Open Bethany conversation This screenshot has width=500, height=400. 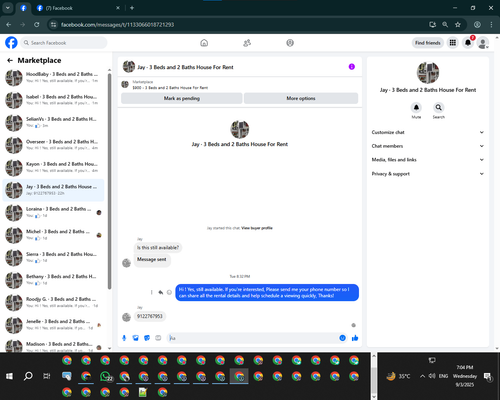[53, 279]
